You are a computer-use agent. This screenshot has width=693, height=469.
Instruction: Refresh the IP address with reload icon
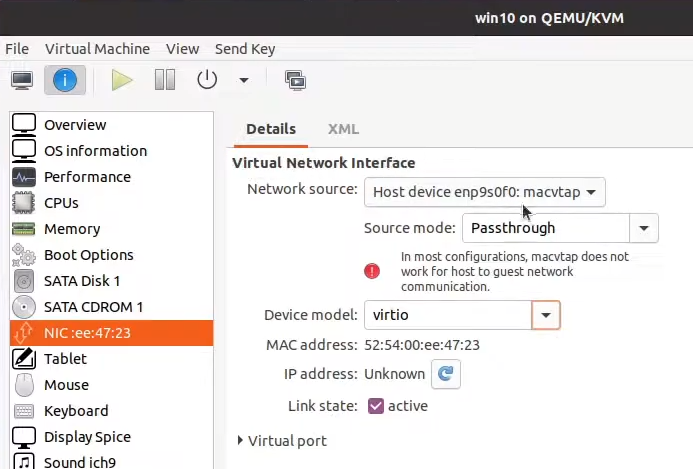pos(446,374)
